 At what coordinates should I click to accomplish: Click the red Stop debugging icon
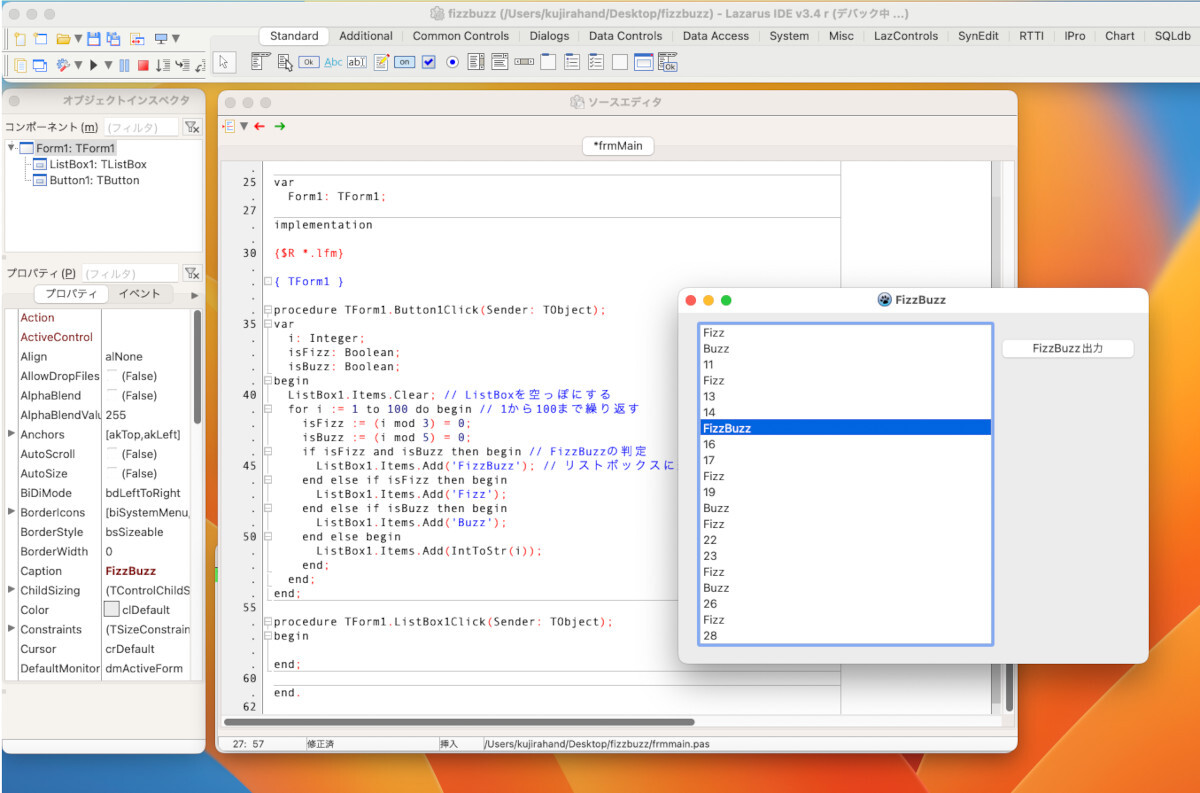143,65
